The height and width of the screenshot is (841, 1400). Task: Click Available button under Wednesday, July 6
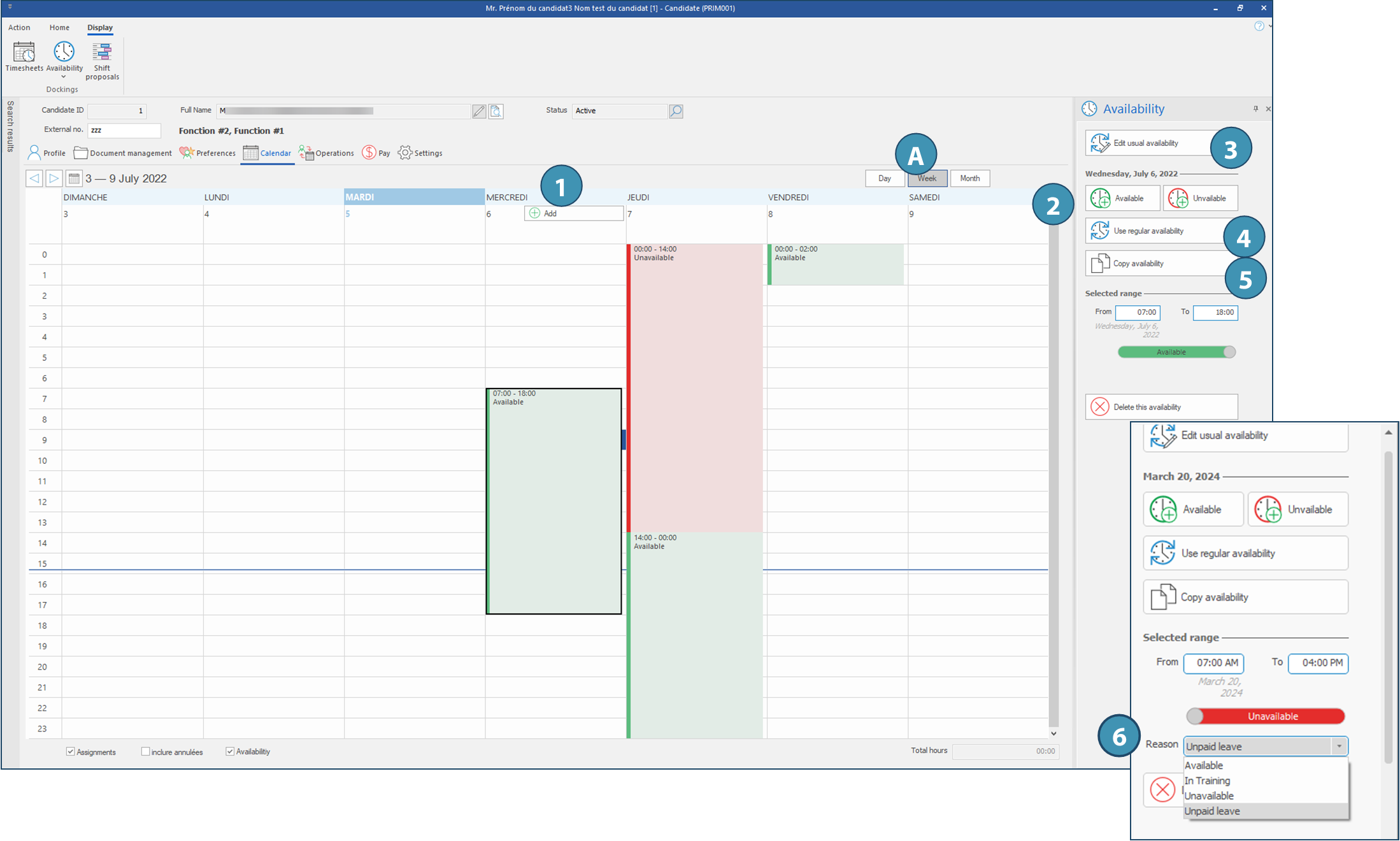1122,198
